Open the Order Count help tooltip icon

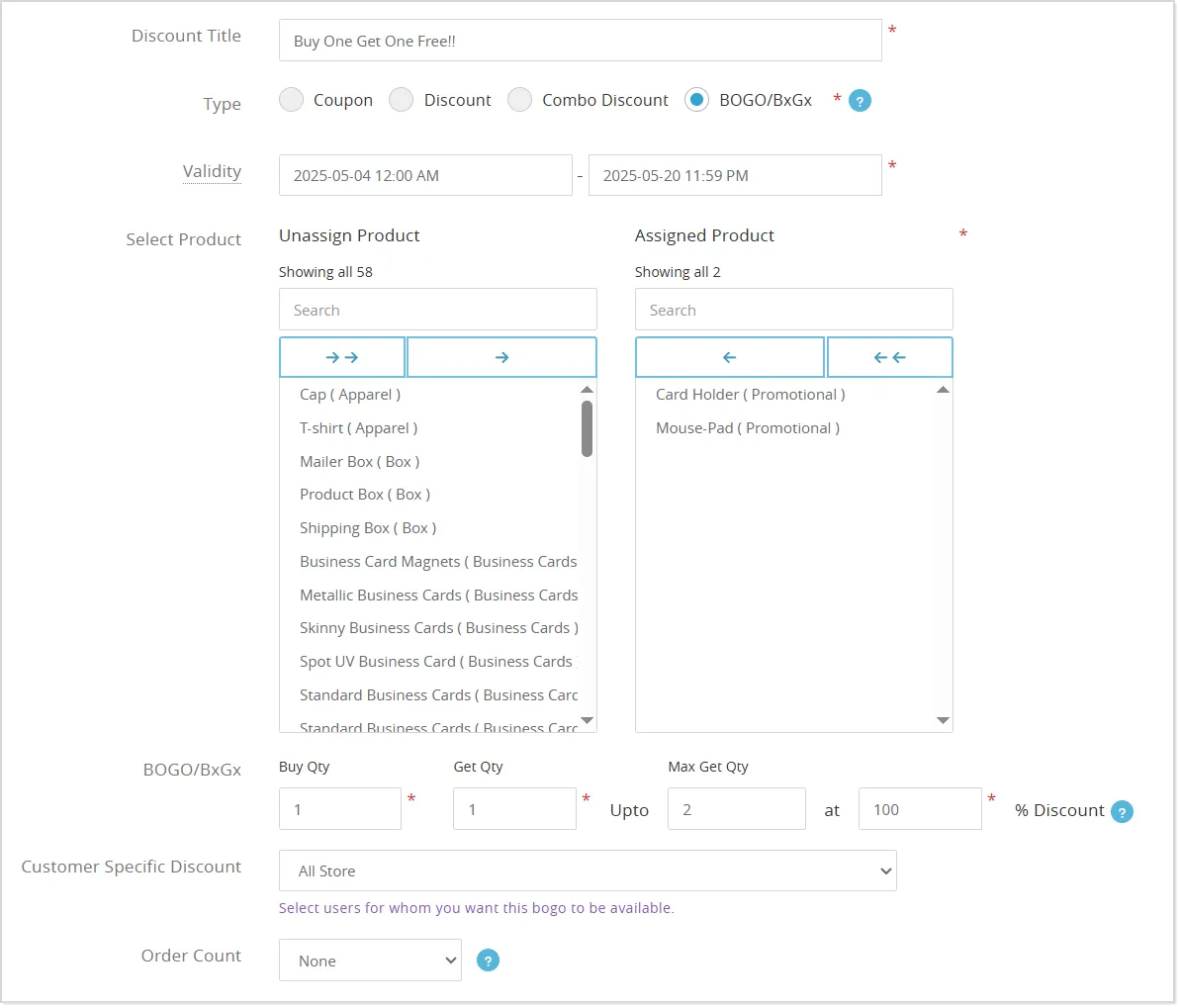(x=488, y=962)
